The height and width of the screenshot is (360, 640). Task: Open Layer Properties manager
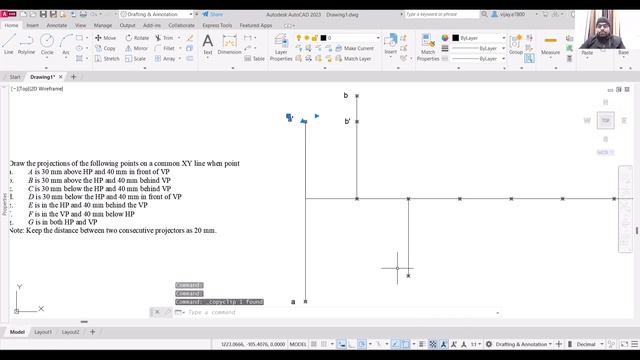tap(281, 47)
